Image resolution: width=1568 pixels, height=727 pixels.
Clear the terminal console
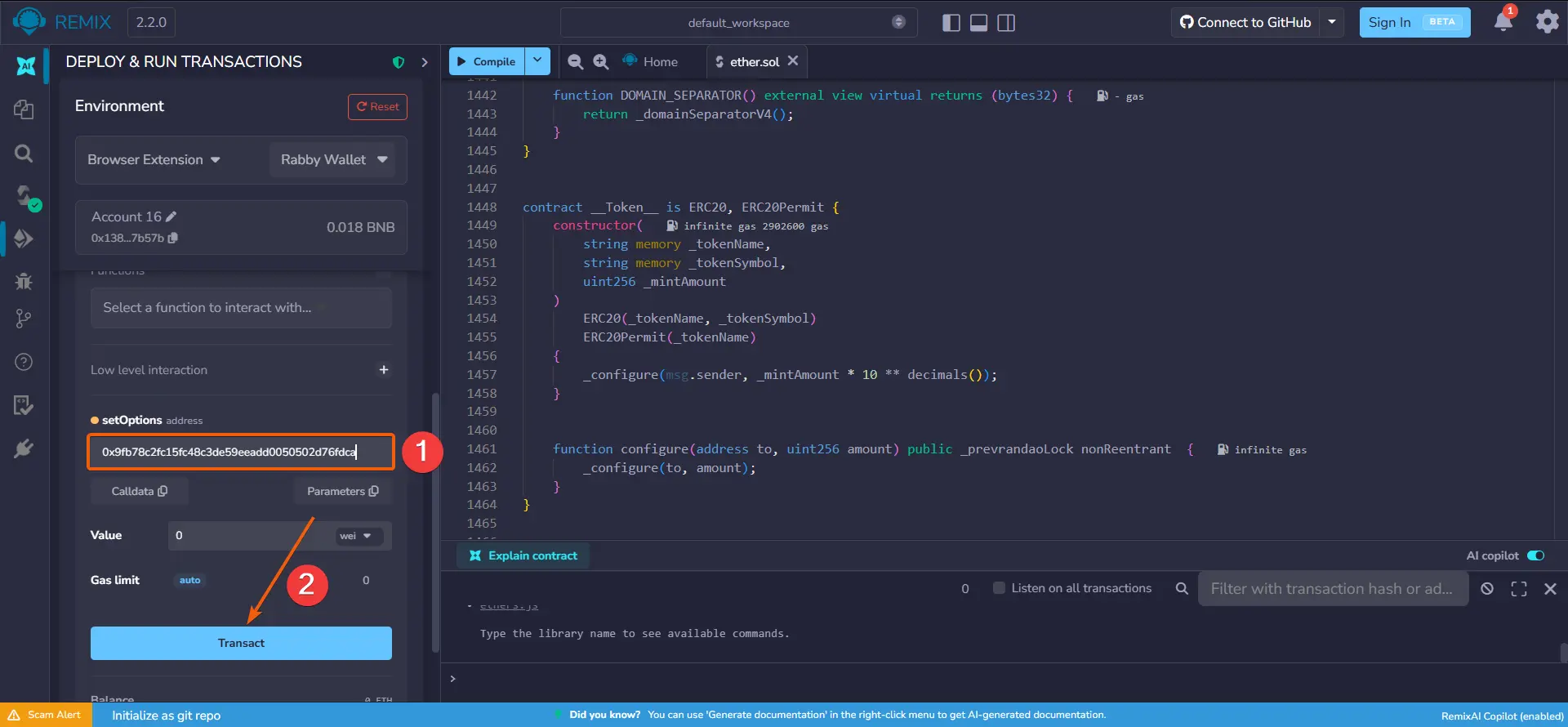pyautogui.click(x=1487, y=589)
